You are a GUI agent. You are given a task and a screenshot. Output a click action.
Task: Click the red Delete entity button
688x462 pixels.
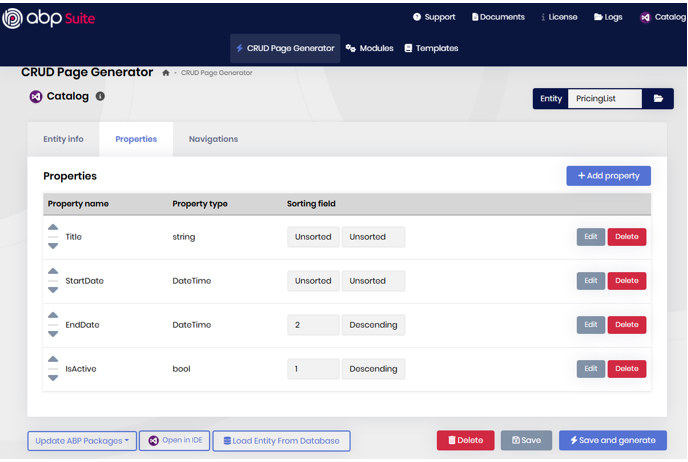point(466,441)
